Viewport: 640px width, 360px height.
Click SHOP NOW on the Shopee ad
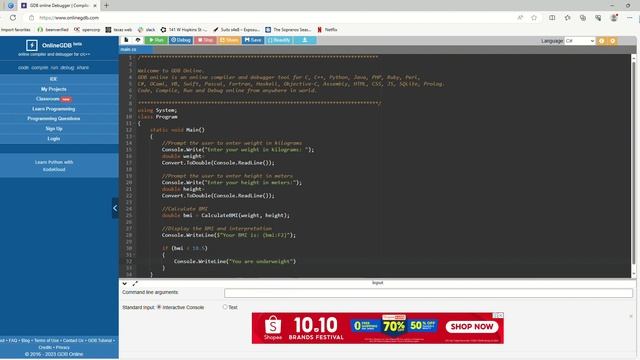pyautogui.click(x=472, y=327)
